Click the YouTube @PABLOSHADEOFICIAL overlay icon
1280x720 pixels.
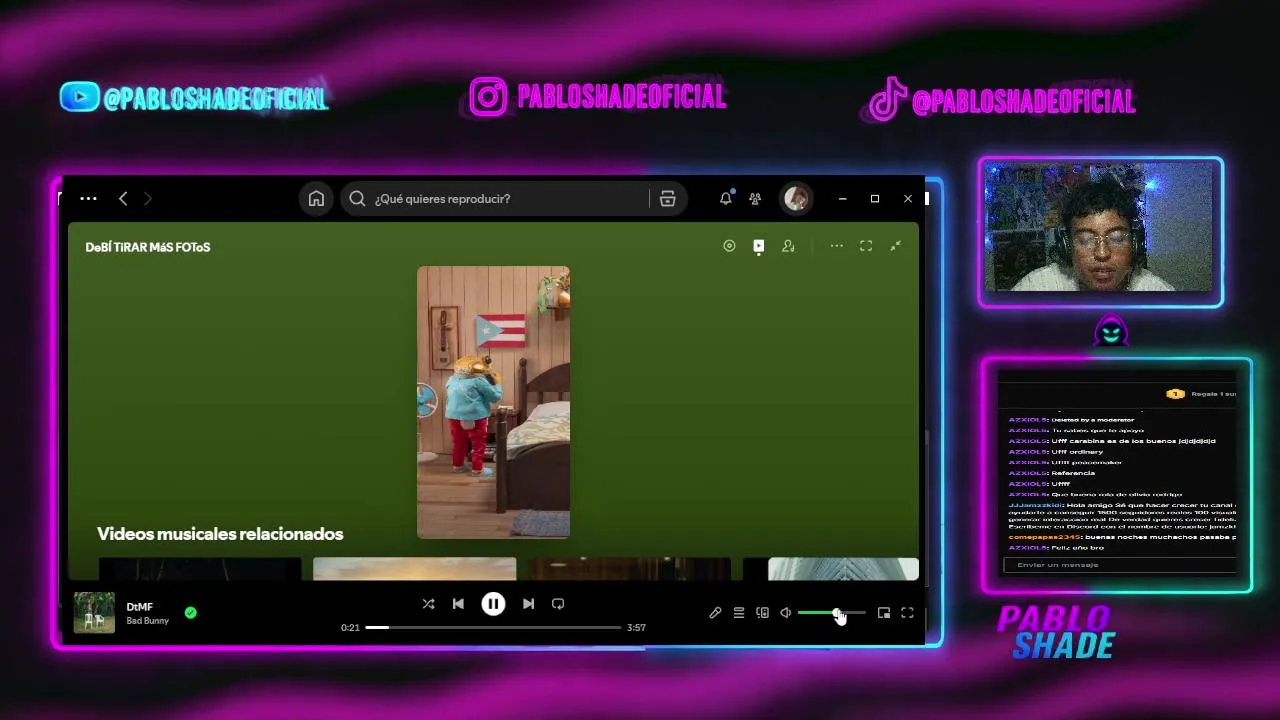80,97
